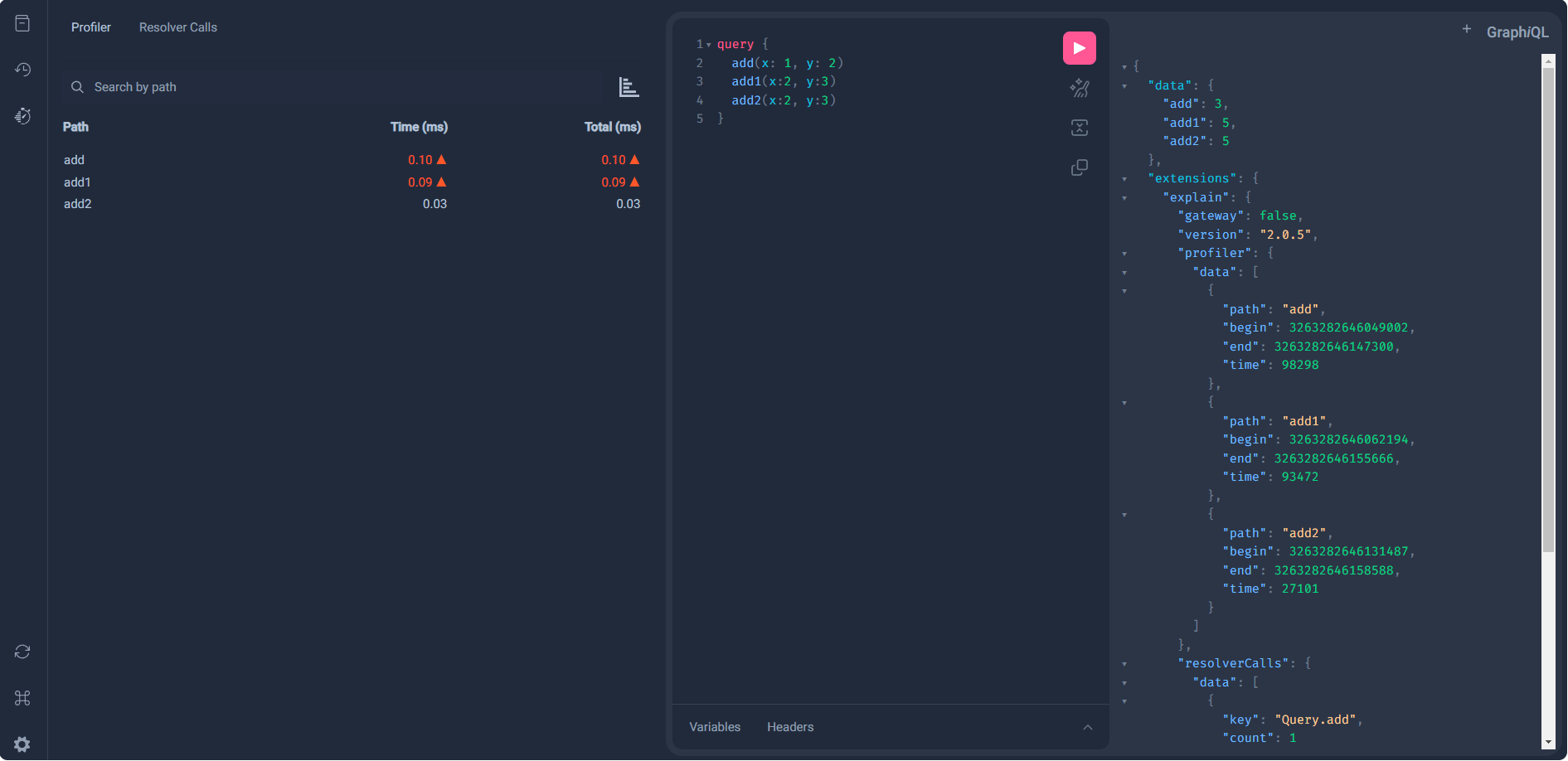
Task: Show query history panel icon
Action: click(22, 70)
